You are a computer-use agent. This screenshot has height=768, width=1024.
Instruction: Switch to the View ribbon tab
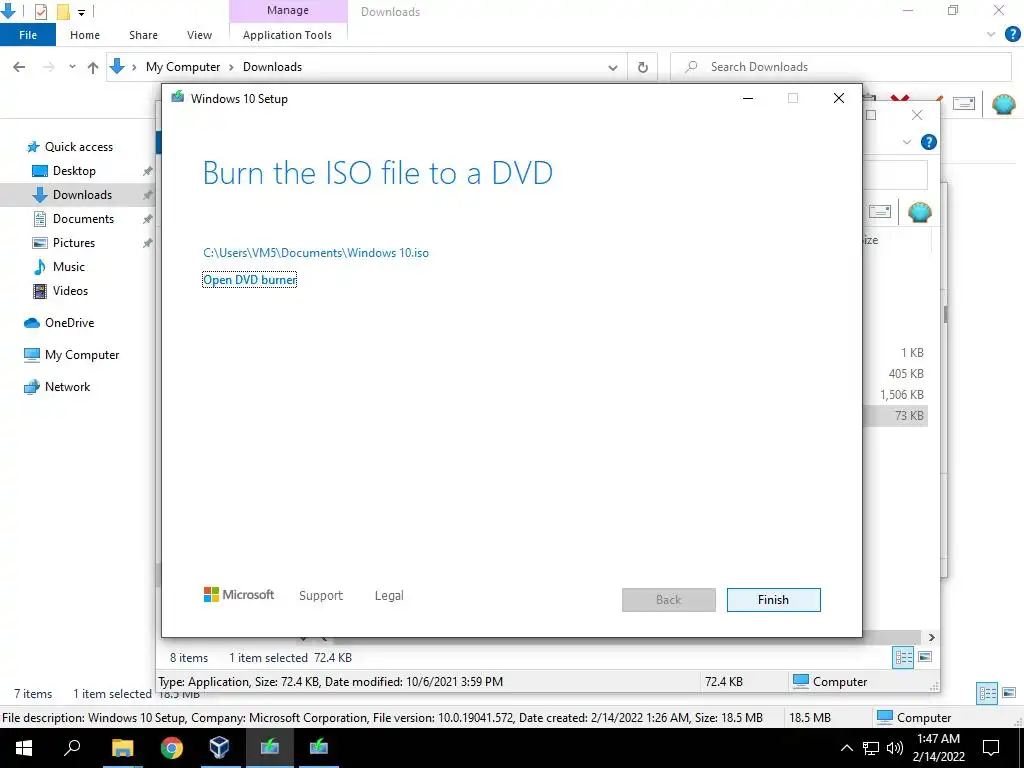(199, 35)
